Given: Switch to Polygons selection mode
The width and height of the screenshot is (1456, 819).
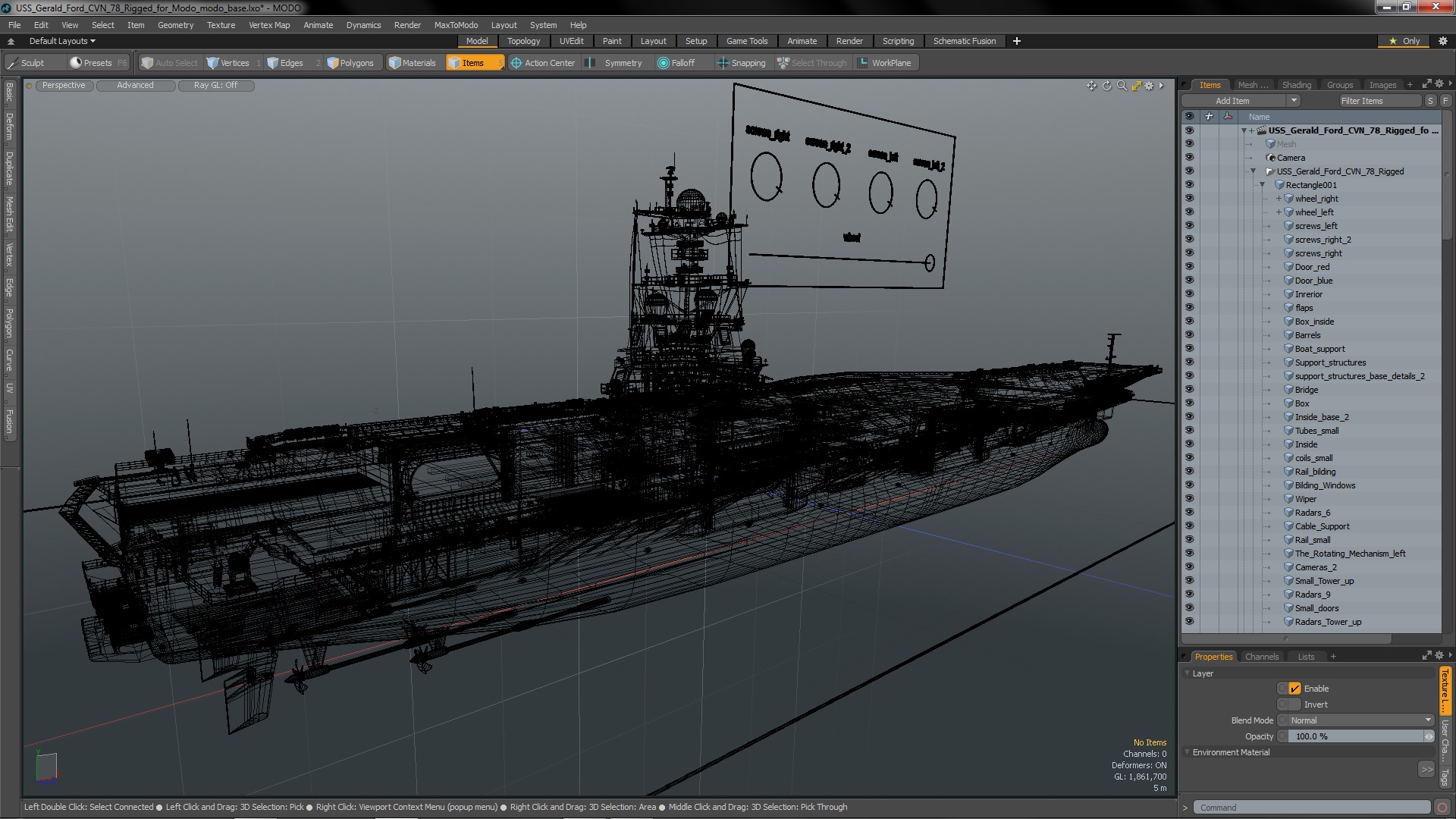Looking at the screenshot, I should point(350,63).
